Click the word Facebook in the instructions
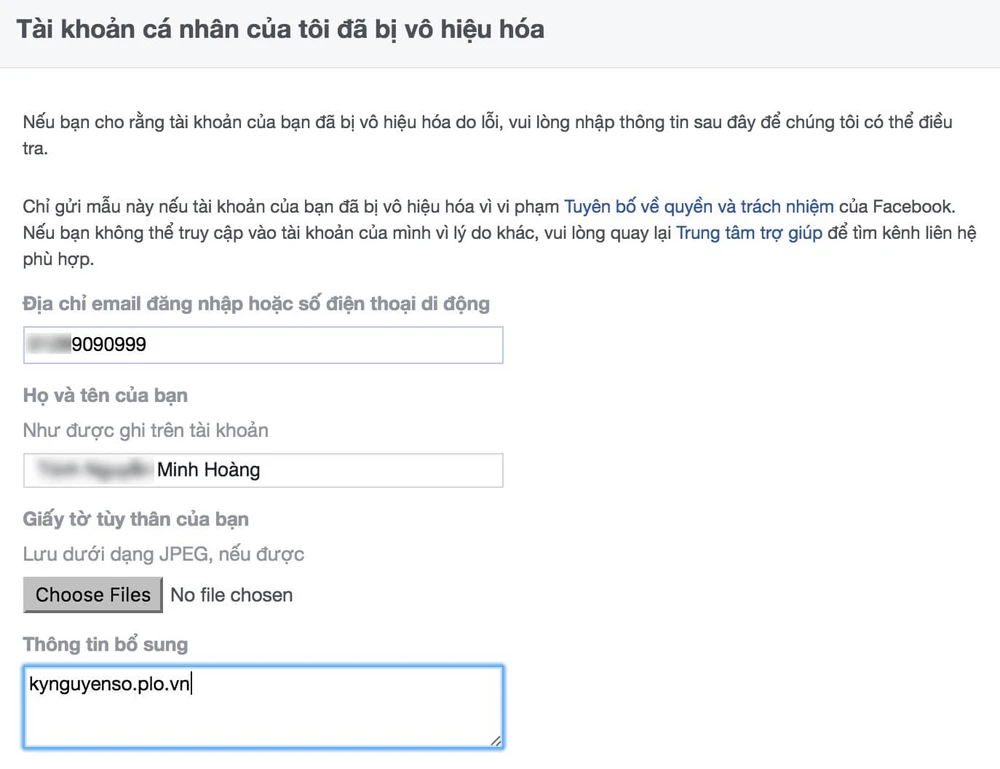The image size is (1000, 769). click(x=892, y=206)
